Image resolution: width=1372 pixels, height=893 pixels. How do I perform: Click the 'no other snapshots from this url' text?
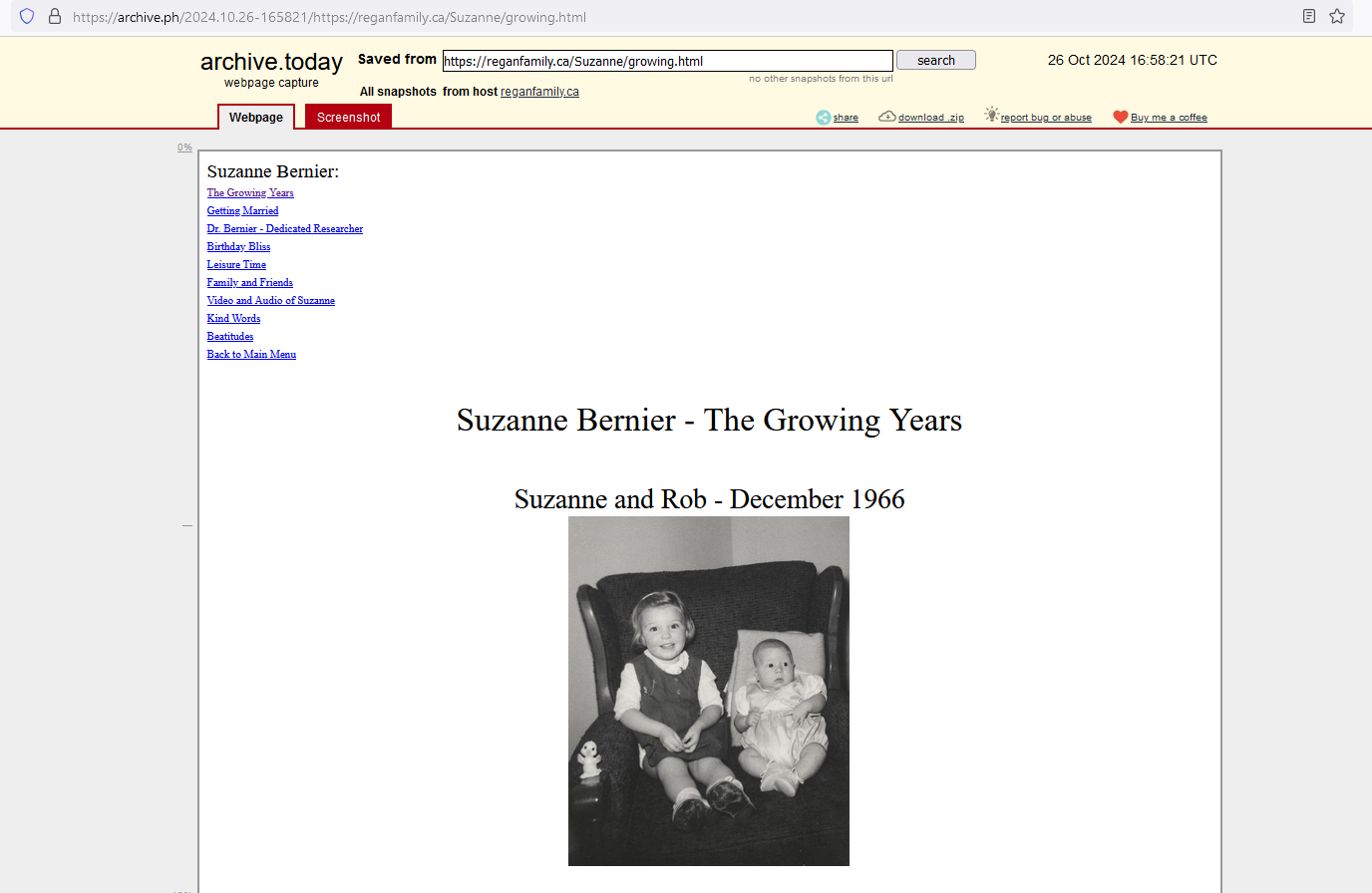coord(821,79)
